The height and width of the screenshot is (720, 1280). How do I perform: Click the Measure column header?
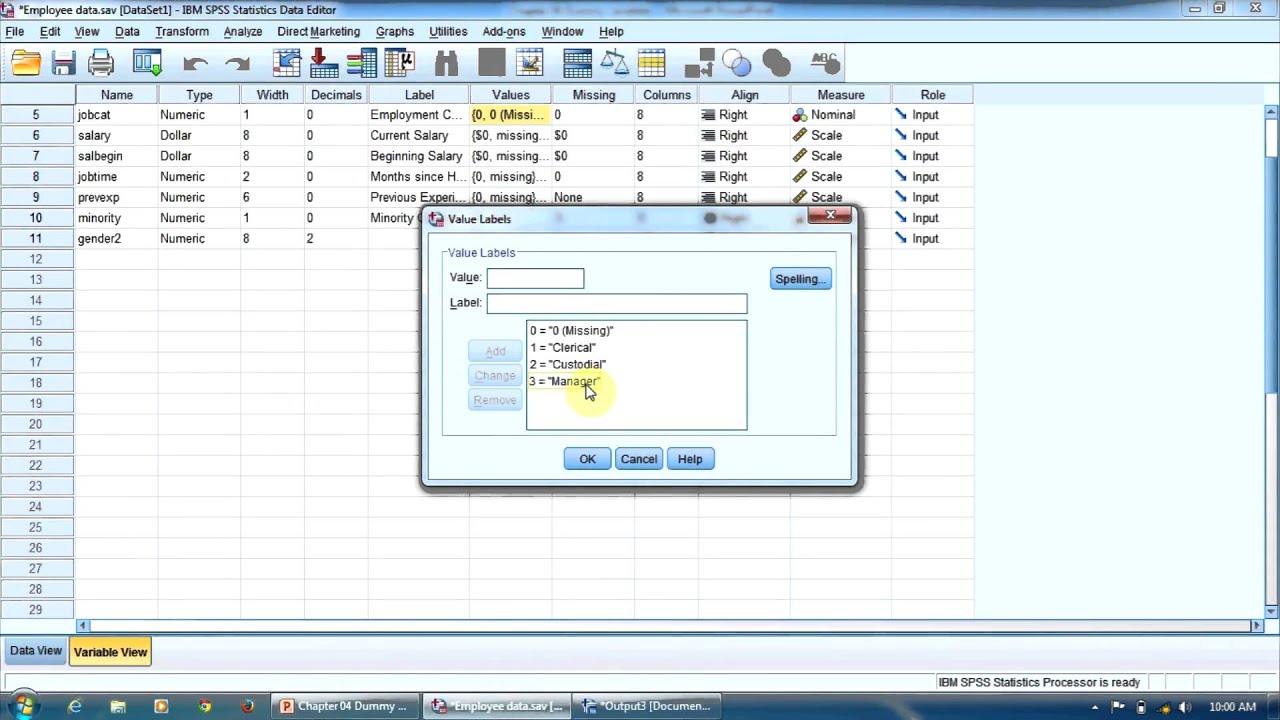click(840, 95)
